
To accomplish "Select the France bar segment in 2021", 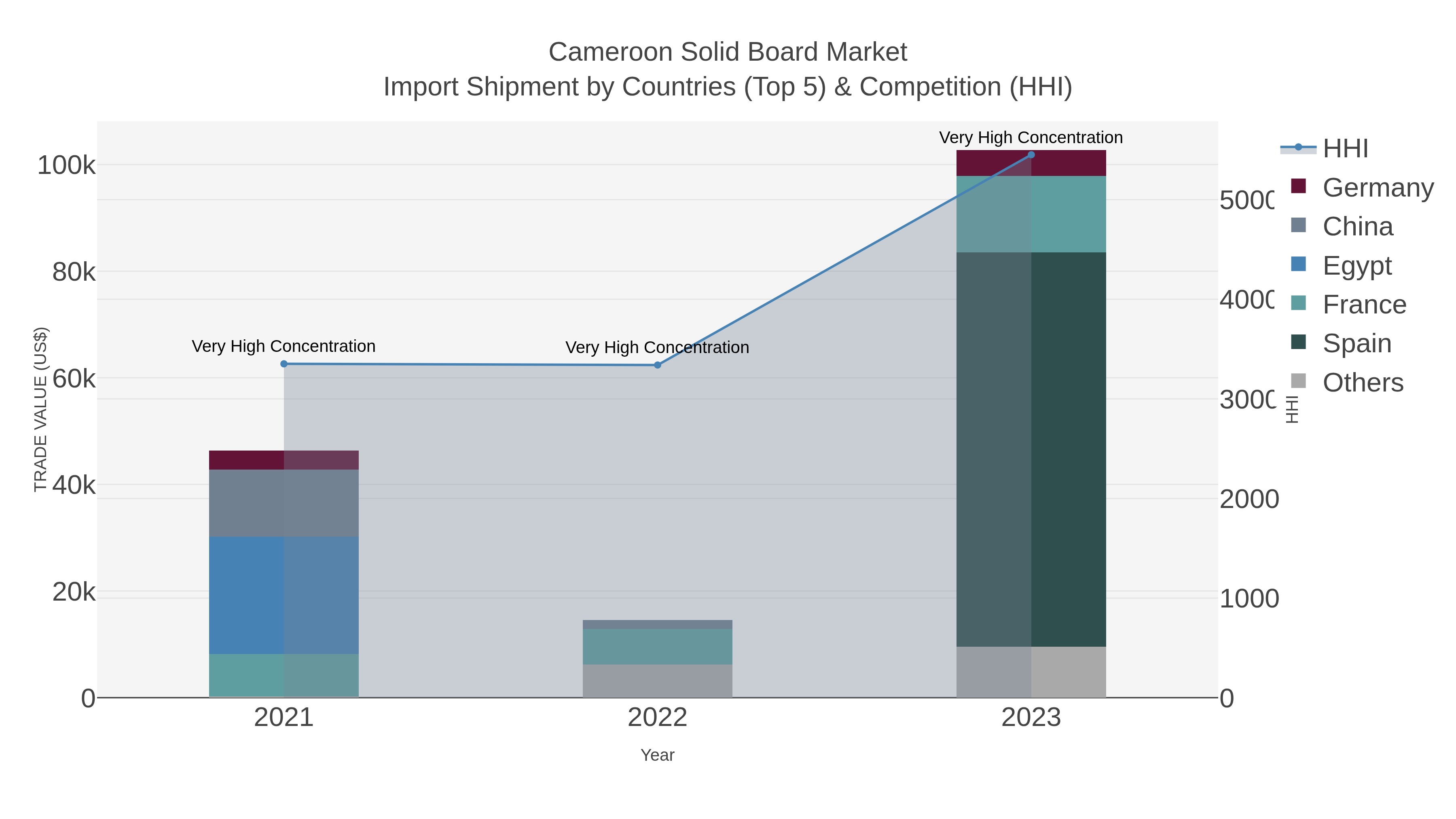I will 284,675.
